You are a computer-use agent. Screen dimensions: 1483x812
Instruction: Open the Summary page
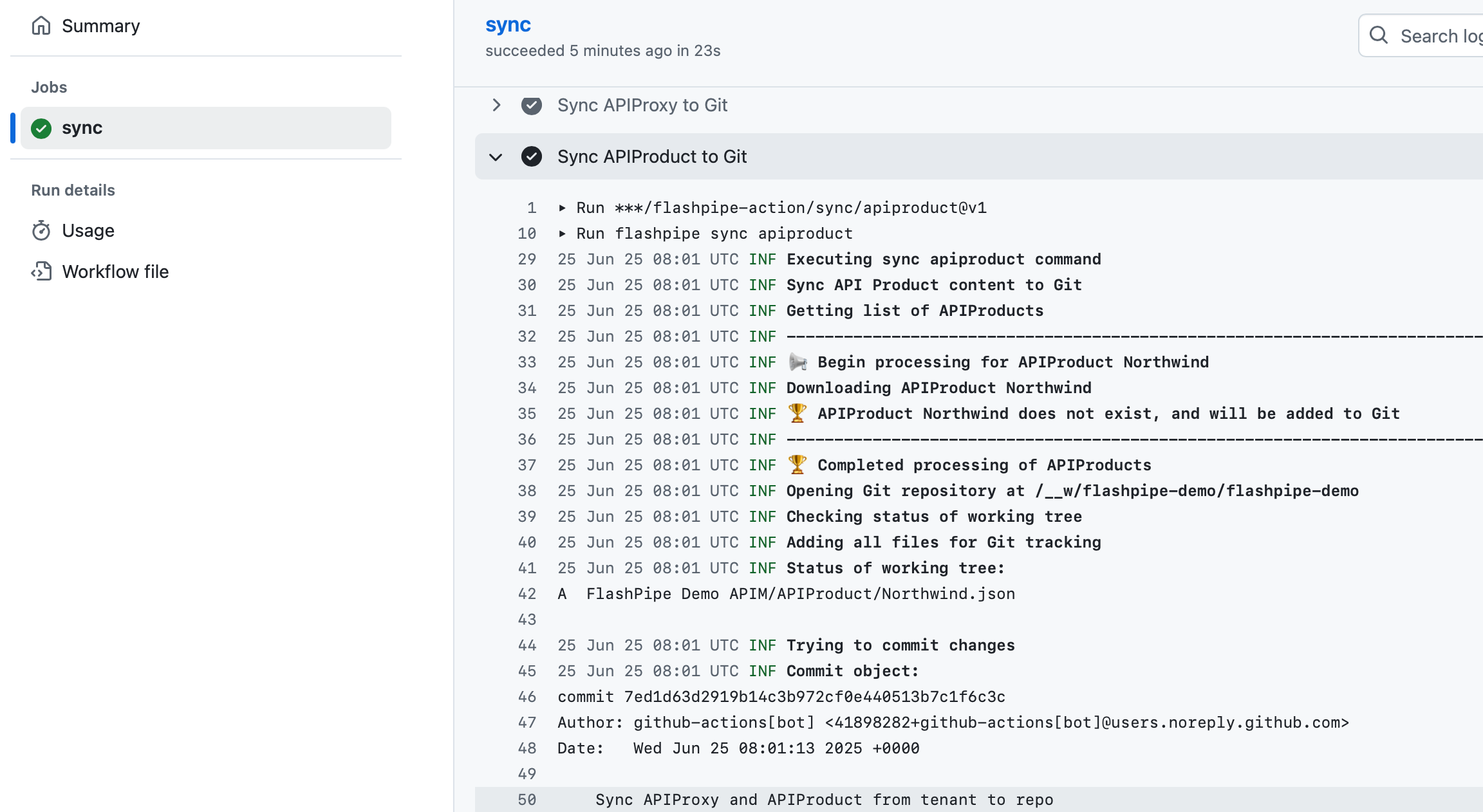100,26
